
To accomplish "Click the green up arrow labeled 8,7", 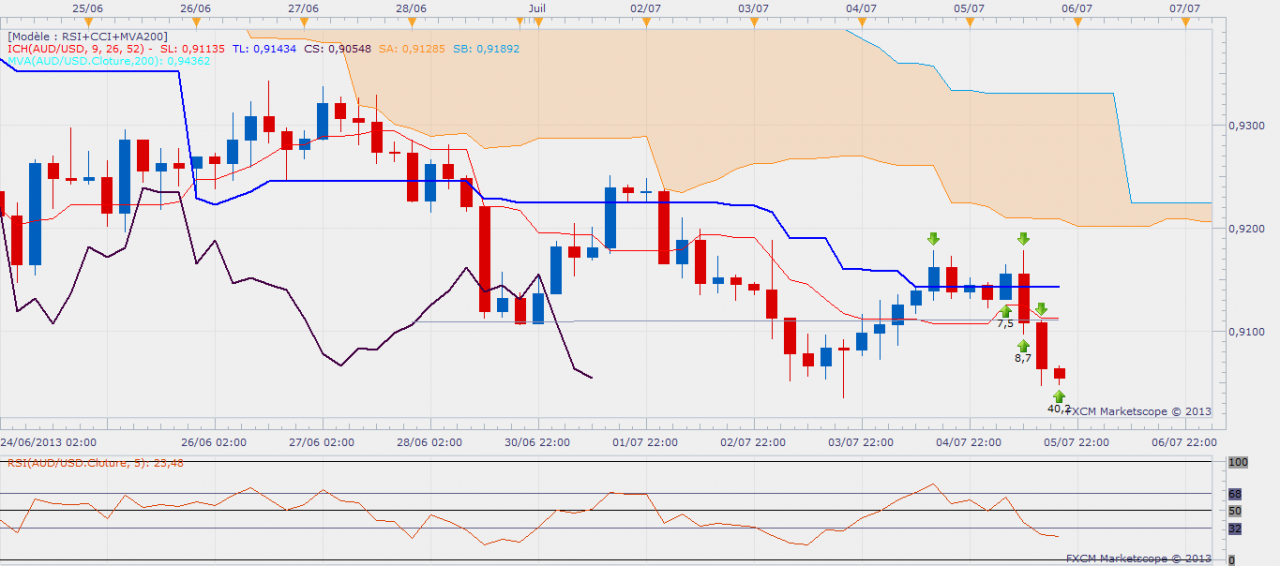I will [1024, 345].
